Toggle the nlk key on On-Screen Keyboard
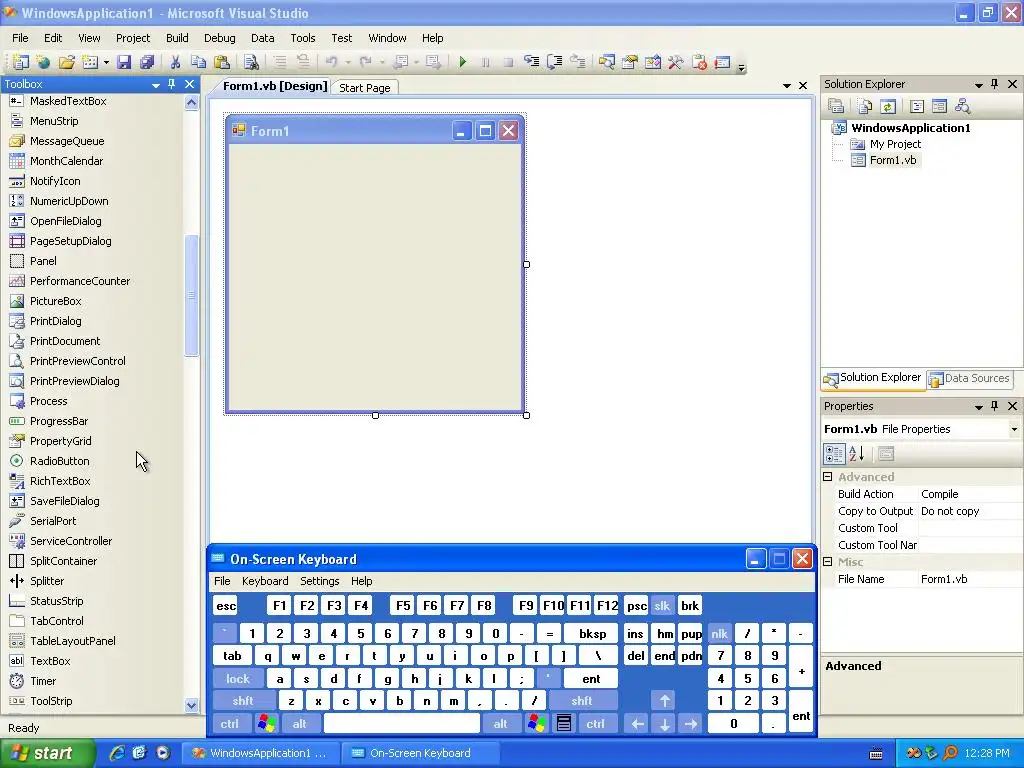This screenshot has width=1024, height=768. pos(719,634)
